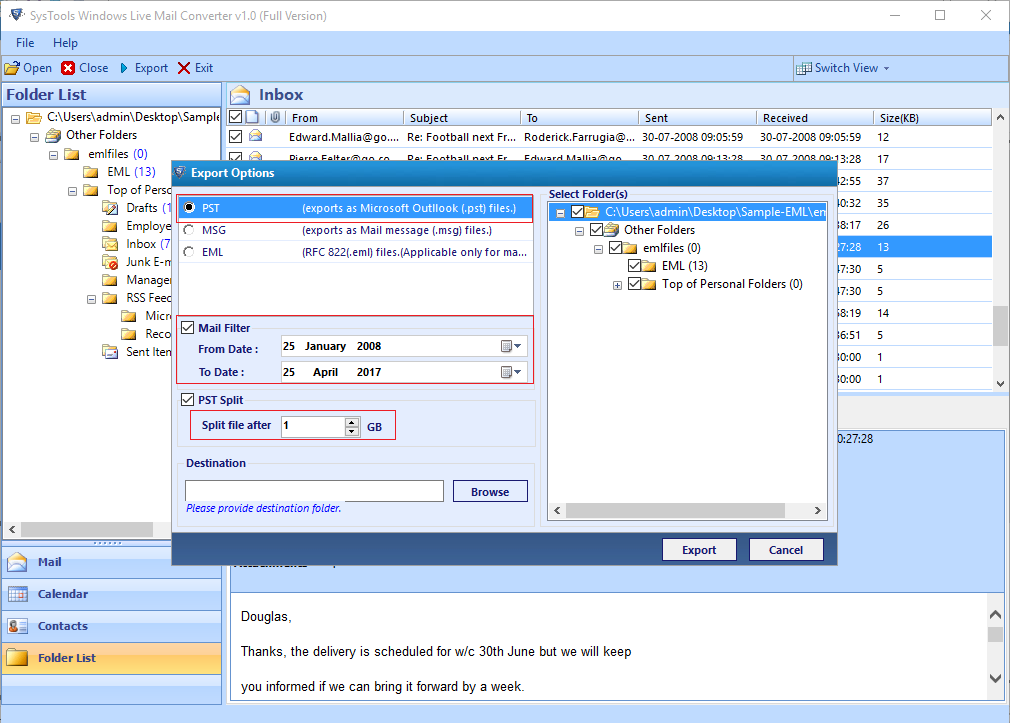This screenshot has width=1010, height=723.
Task: Uncheck Top of Personal Folders checkbox
Action: tap(634, 284)
